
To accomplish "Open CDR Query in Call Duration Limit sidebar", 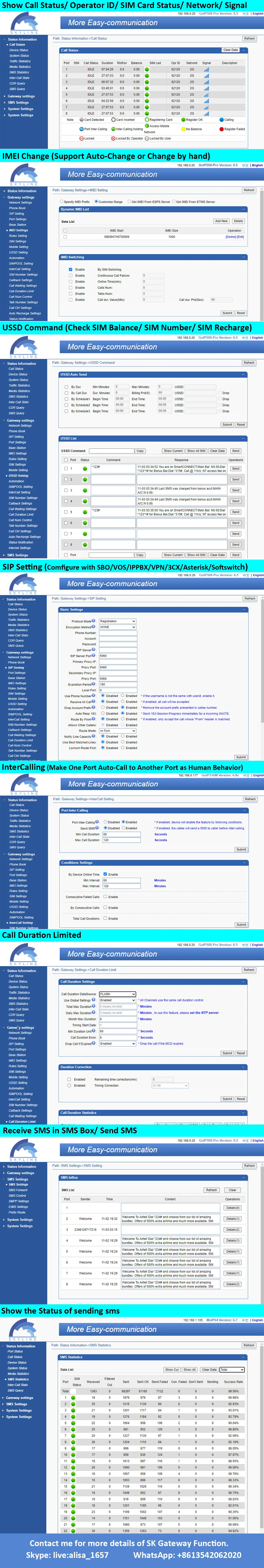I will (x=16, y=1015).
